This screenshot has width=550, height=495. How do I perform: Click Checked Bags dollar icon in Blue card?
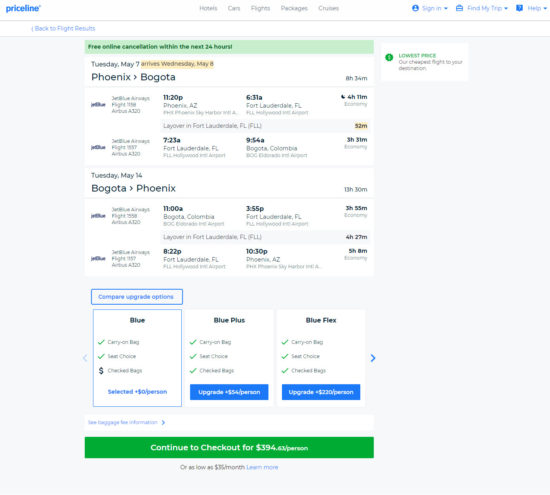click(101, 370)
